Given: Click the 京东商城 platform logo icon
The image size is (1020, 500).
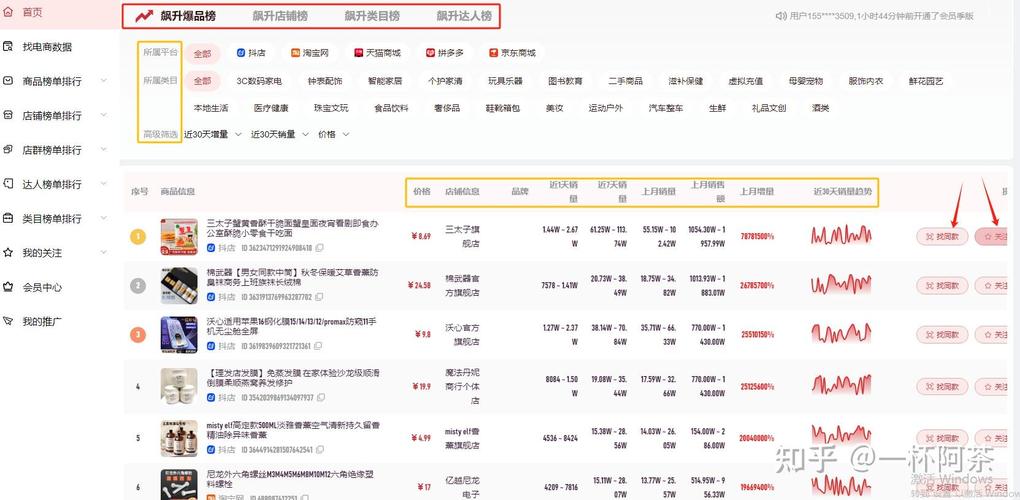Looking at the screenshot, I should tap(494, 53).
